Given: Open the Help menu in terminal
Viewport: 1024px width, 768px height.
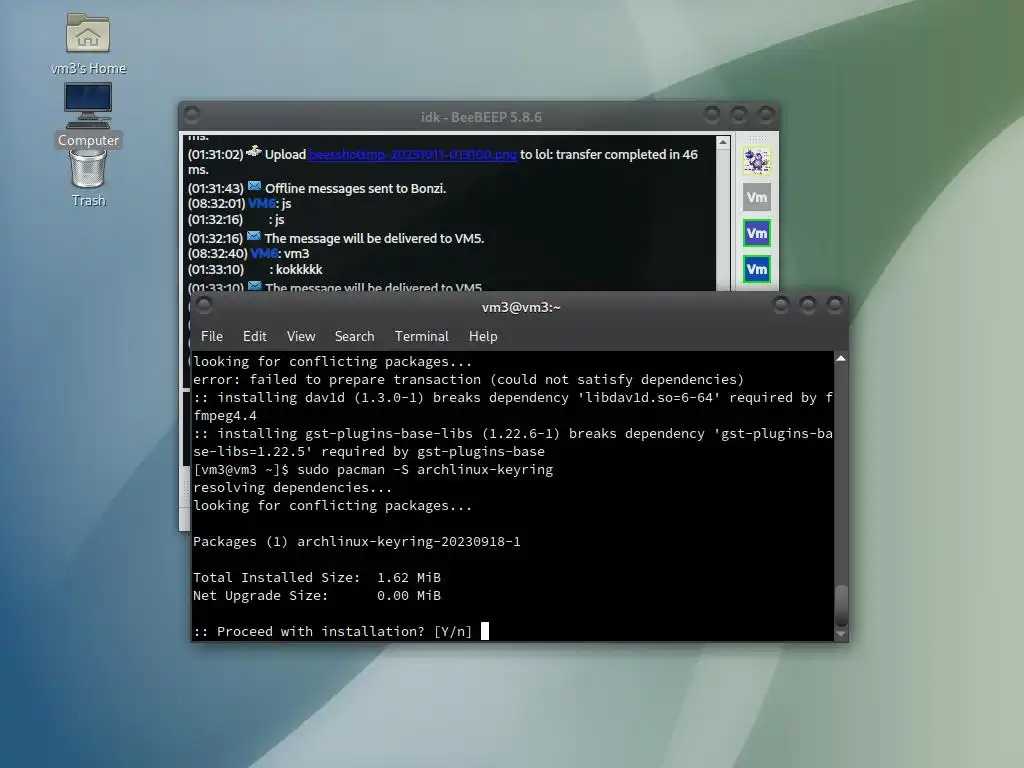Looking at the screenshot, I should click(x=483, y=336).
